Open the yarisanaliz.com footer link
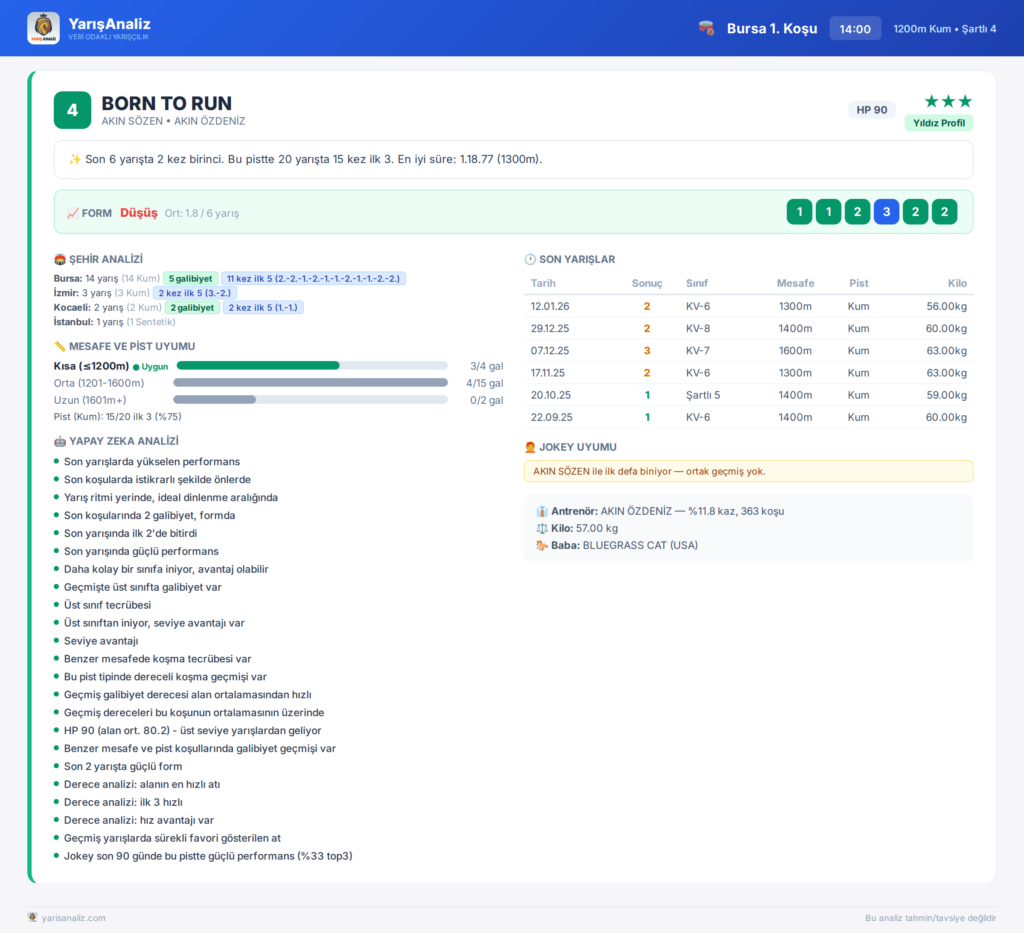 [73, 918]
